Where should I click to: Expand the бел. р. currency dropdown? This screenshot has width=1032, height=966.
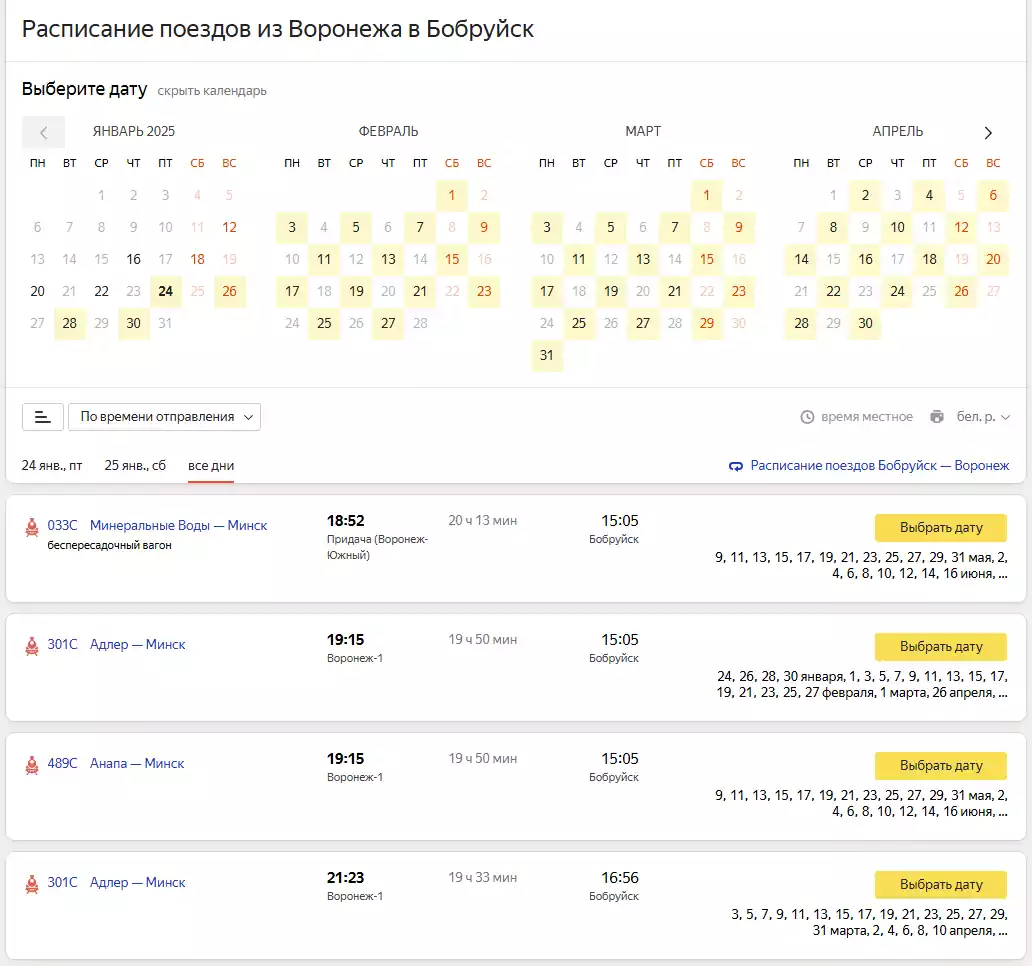coord(983,417)
